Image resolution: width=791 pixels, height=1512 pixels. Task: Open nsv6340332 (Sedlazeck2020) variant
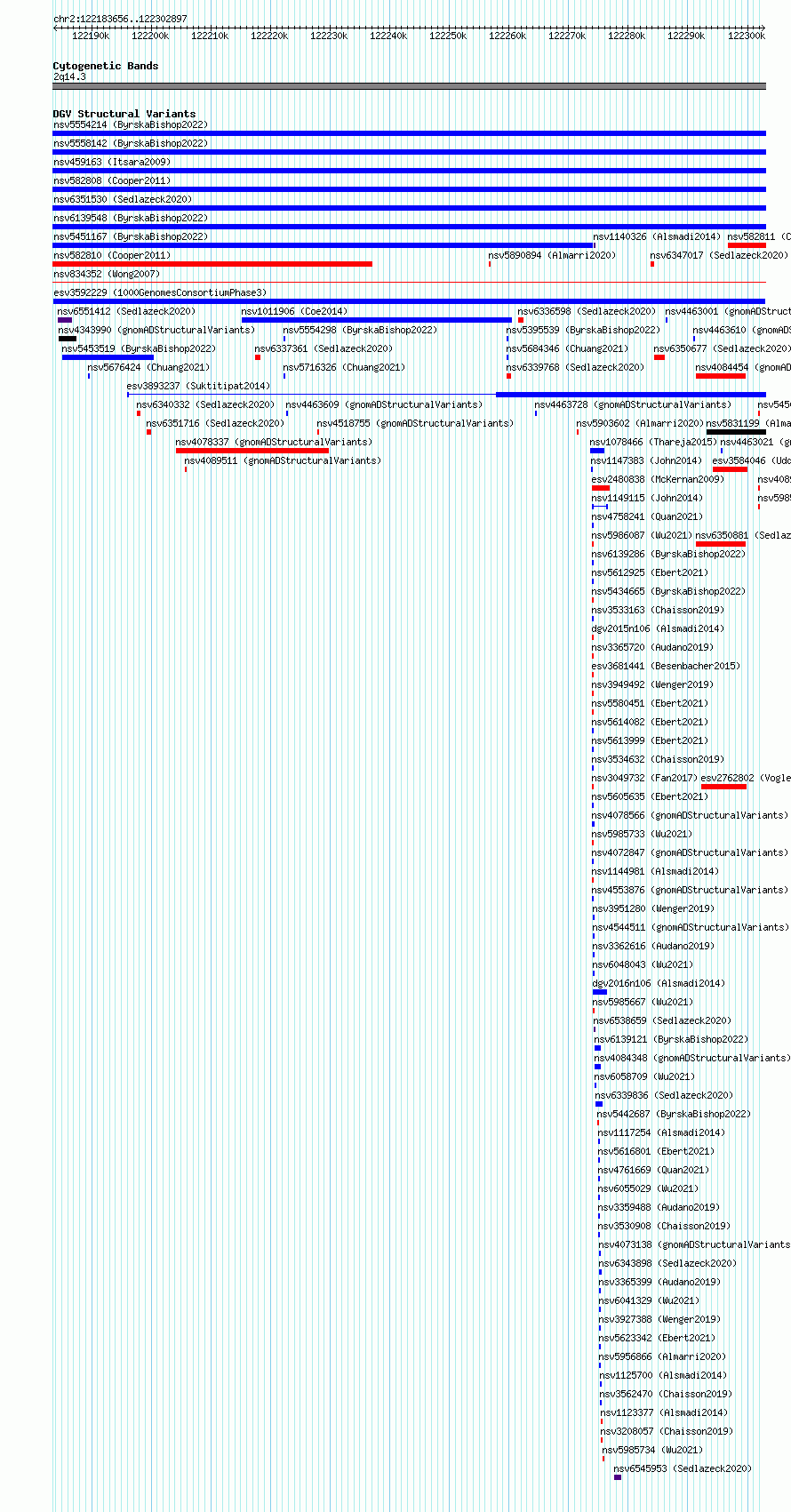click(x=206, y=405)
